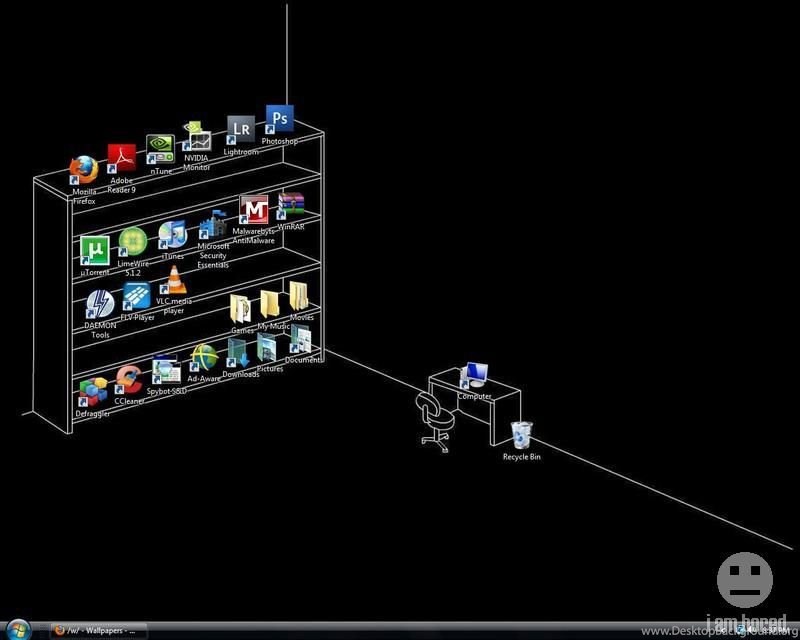Select the My Music folder
800x640 pixels.
point(270,304)
